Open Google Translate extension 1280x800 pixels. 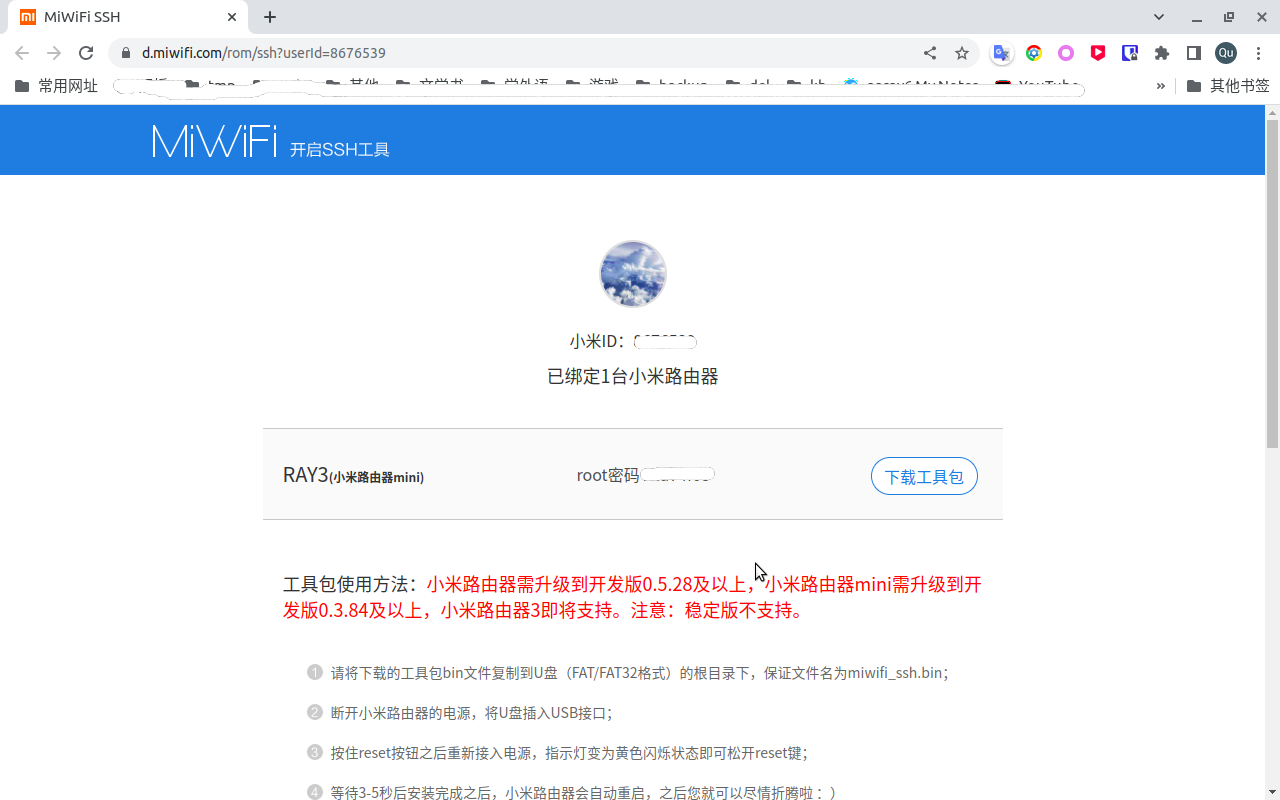[1002, 53]
